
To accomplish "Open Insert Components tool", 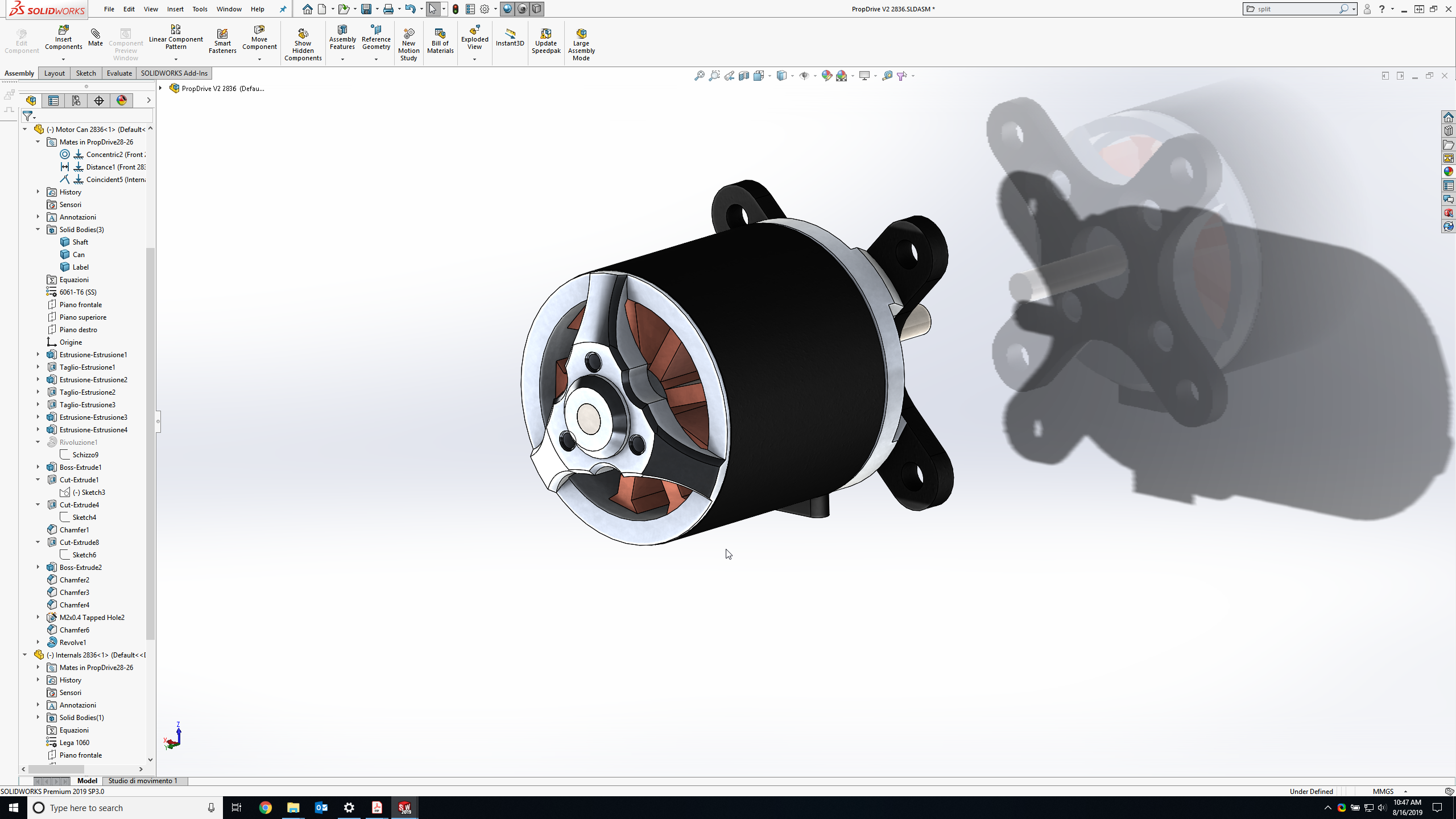I will click(63, 38).
